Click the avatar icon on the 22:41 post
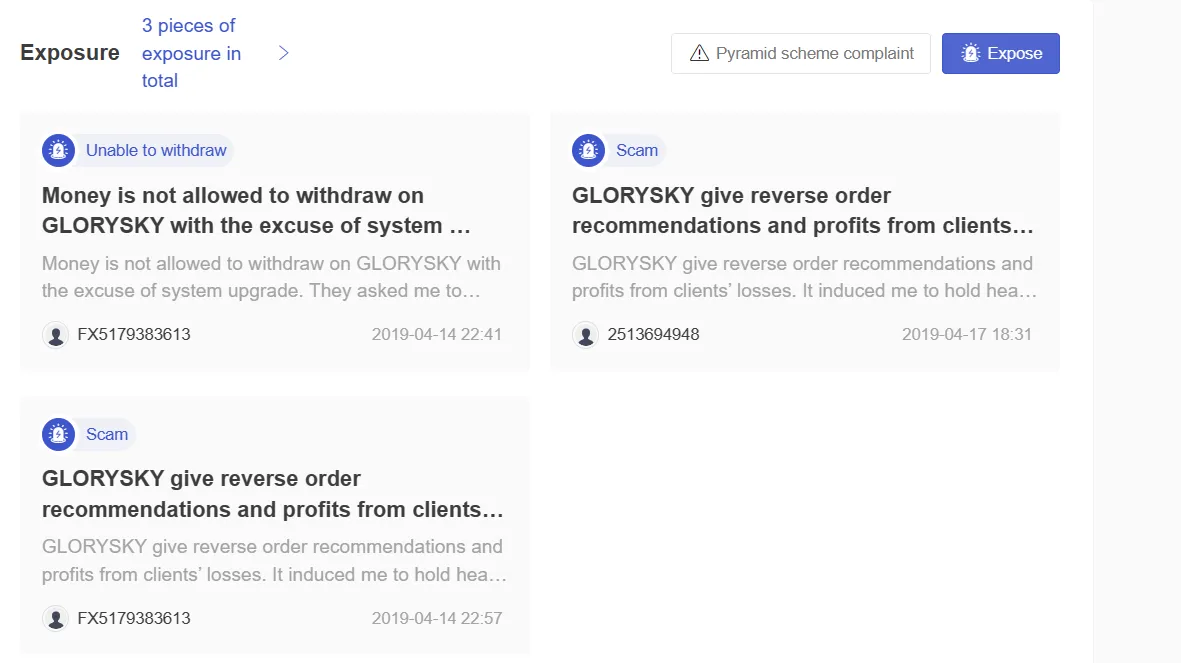This screenshot has width=1181, height=663. pos(56,335)
